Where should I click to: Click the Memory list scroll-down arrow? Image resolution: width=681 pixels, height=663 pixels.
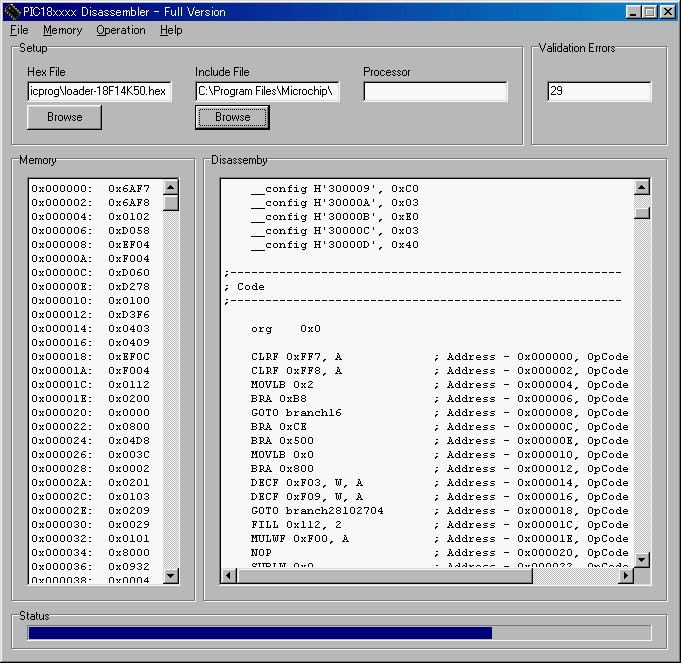coord(171,576)
